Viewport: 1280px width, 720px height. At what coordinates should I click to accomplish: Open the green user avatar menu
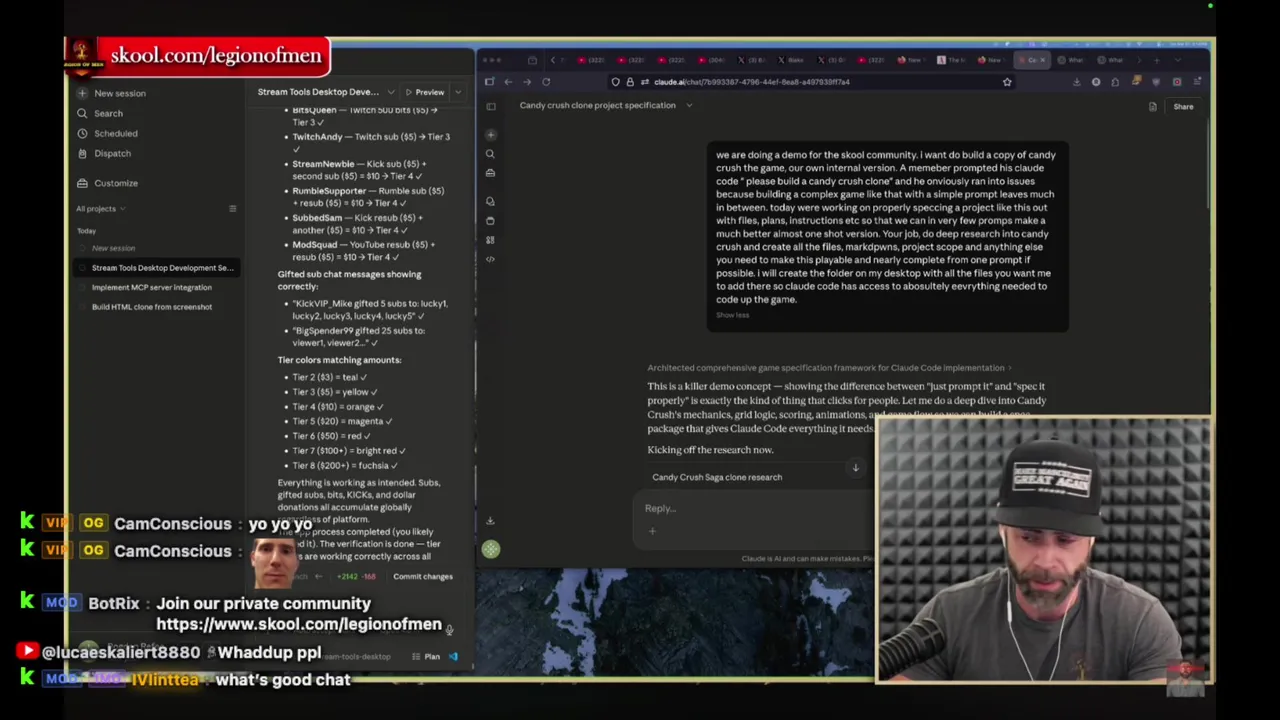(x=490, y=549)
